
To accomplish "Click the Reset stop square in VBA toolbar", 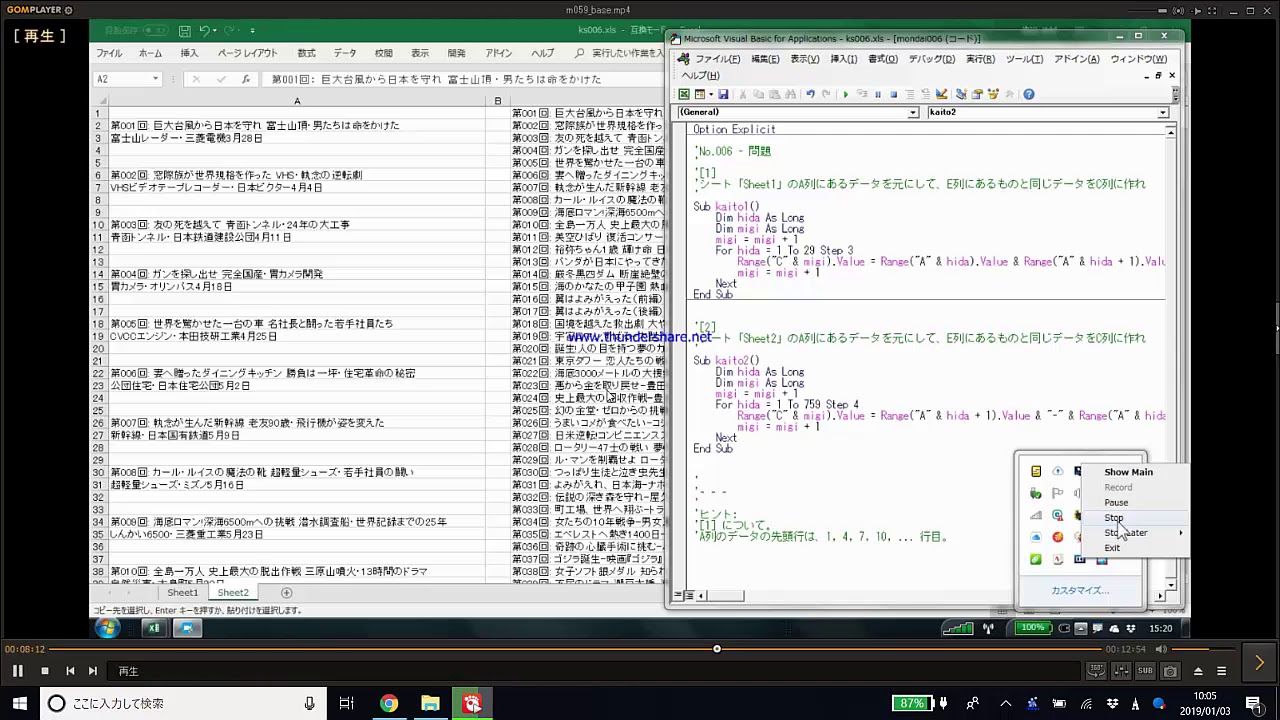I will 893,95.
